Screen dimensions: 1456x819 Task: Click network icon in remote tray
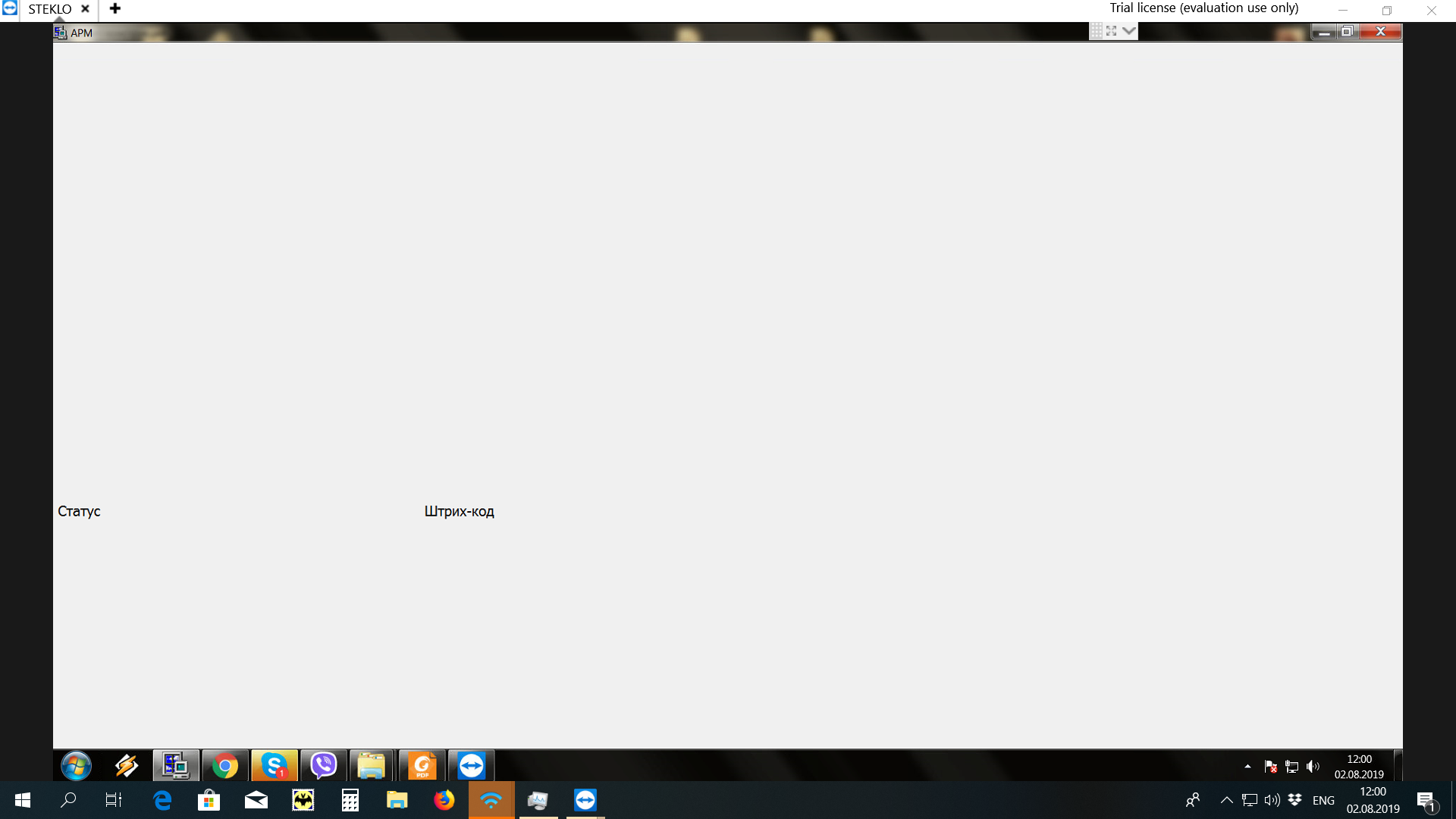coord(1292,767)
